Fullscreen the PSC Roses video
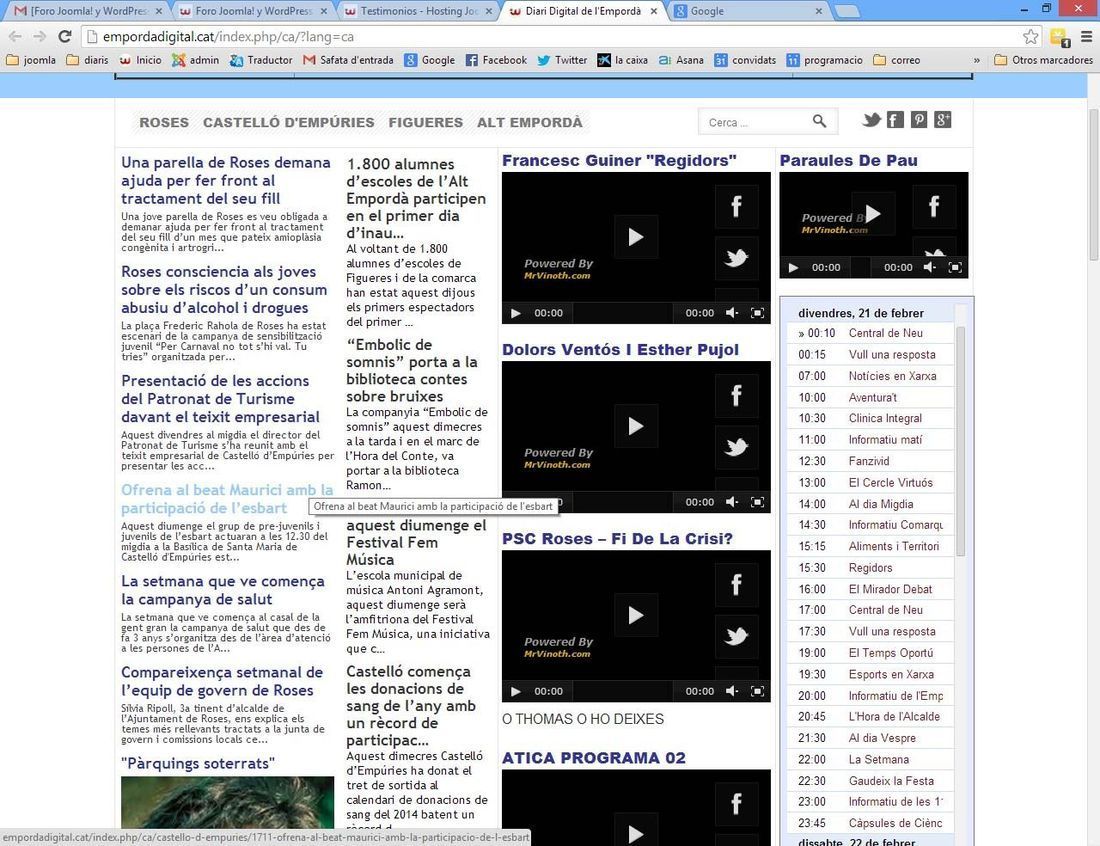The image size is (1100, 846). (758, 691)
